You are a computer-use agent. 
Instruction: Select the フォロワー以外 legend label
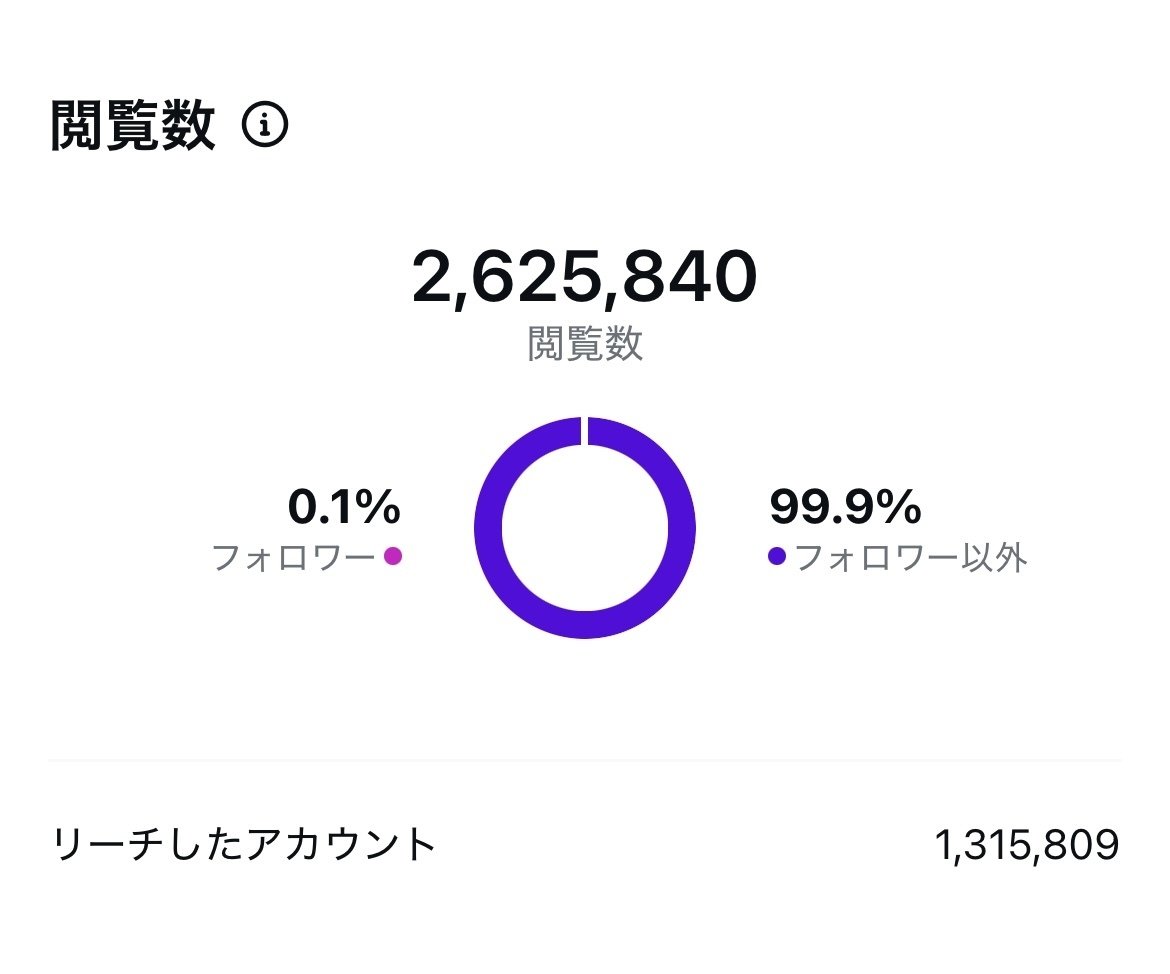[911, 557]
